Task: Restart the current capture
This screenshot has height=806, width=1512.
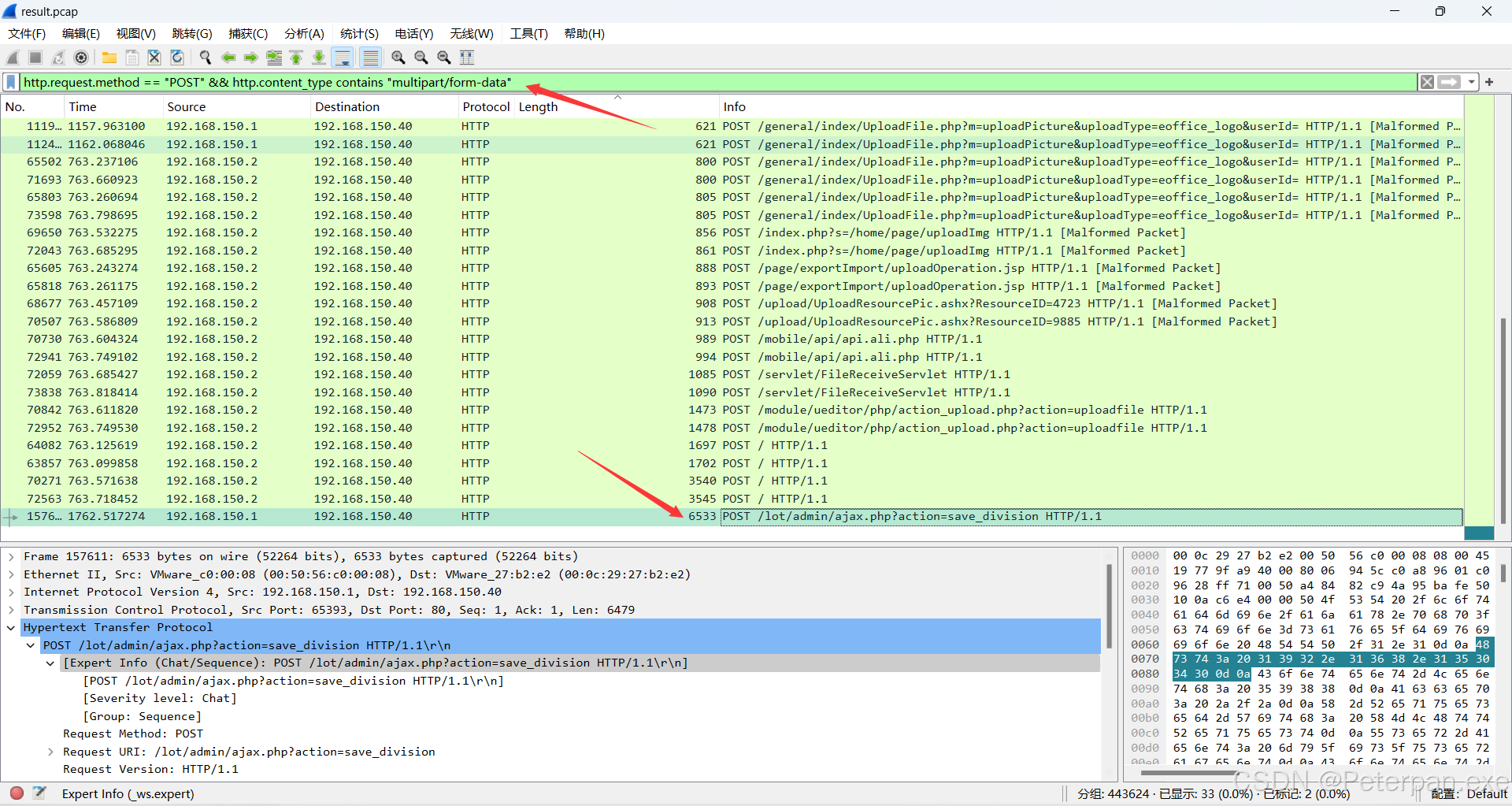Action: 58,58
